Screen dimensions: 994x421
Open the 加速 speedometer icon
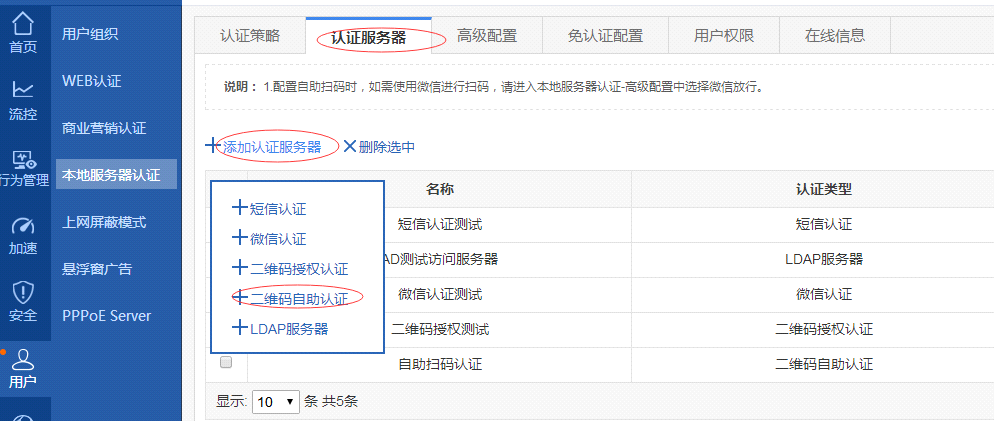22,227
